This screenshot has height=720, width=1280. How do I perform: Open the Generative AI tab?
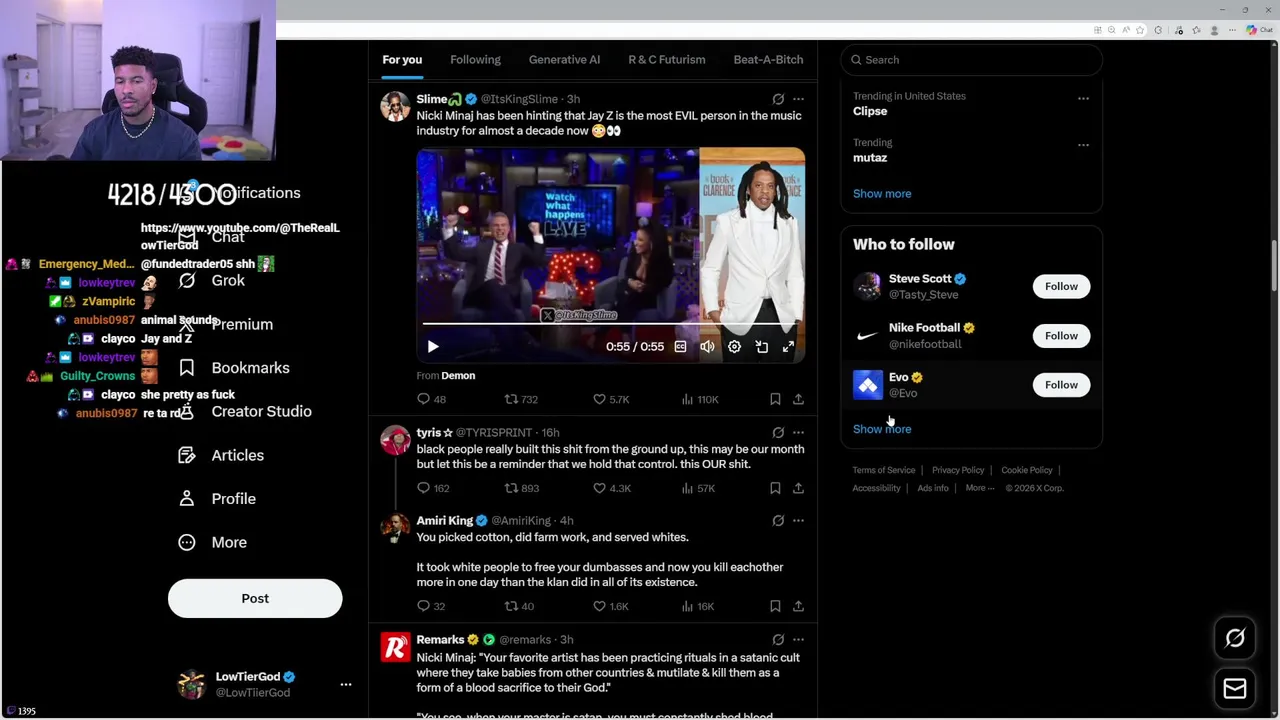coord(564,60)
